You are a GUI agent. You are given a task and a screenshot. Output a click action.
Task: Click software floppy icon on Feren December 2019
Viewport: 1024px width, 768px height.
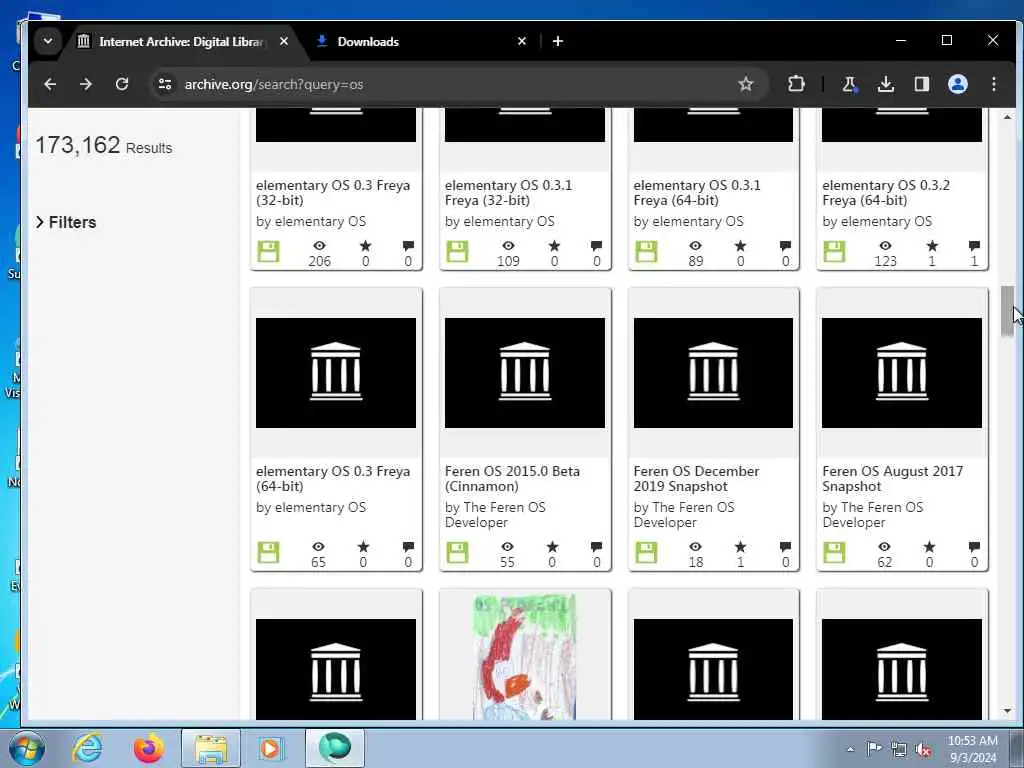[646, 552]
